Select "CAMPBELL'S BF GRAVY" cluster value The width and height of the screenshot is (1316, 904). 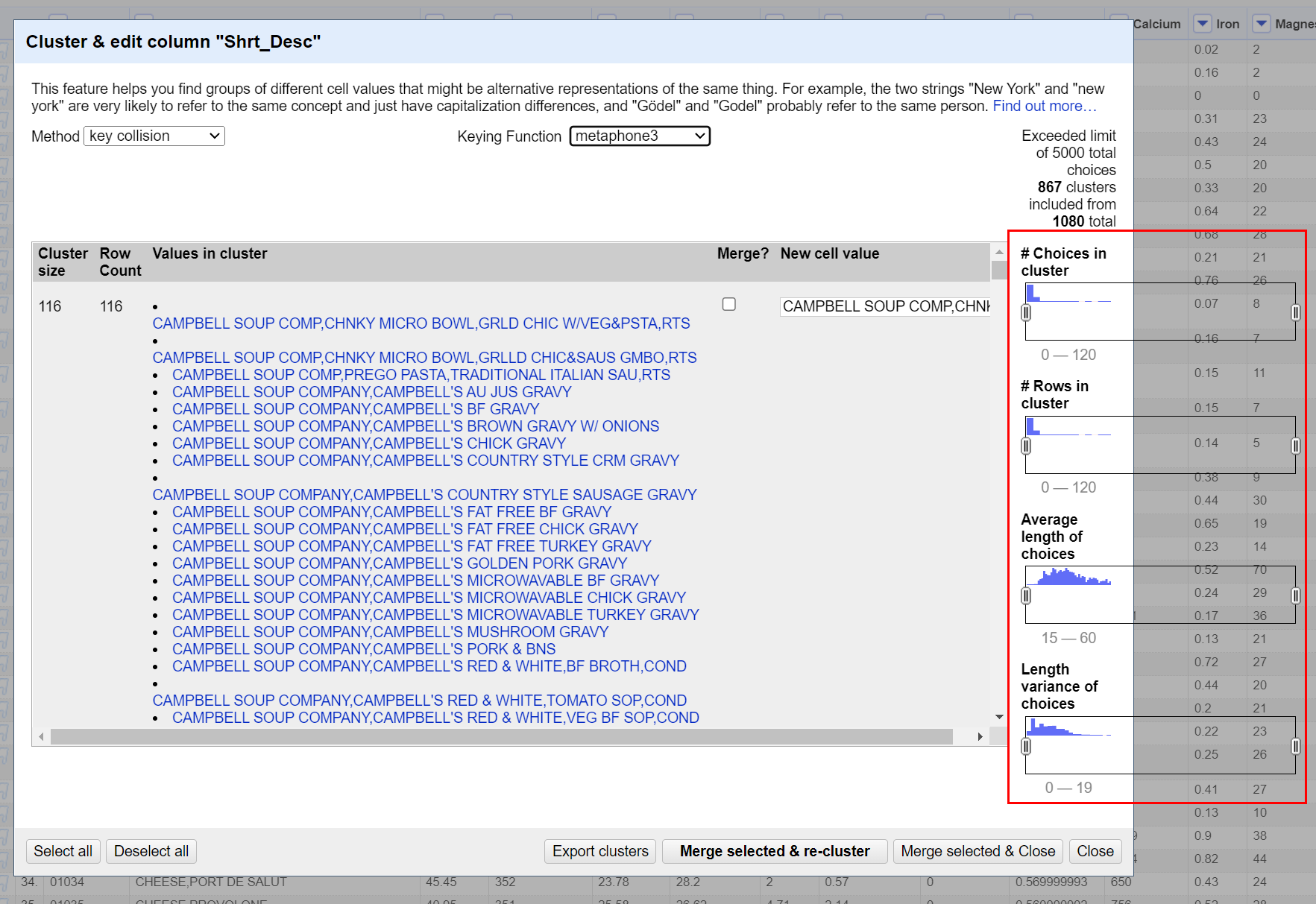click(356, 409)
